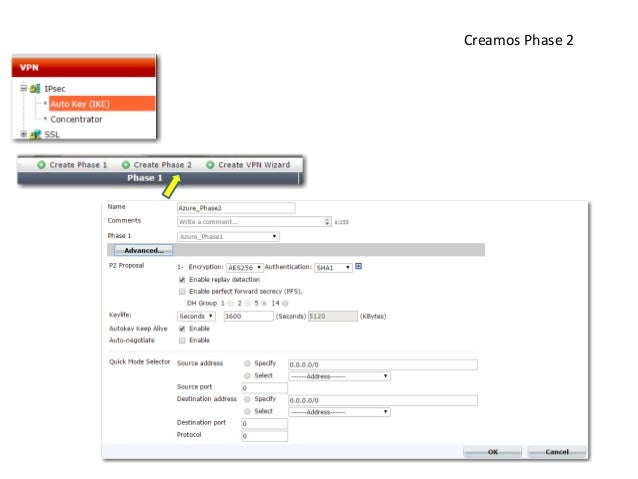Click the green plus icon beside Create Phase 1
The image size is (638, 479).
coord(41,165)
